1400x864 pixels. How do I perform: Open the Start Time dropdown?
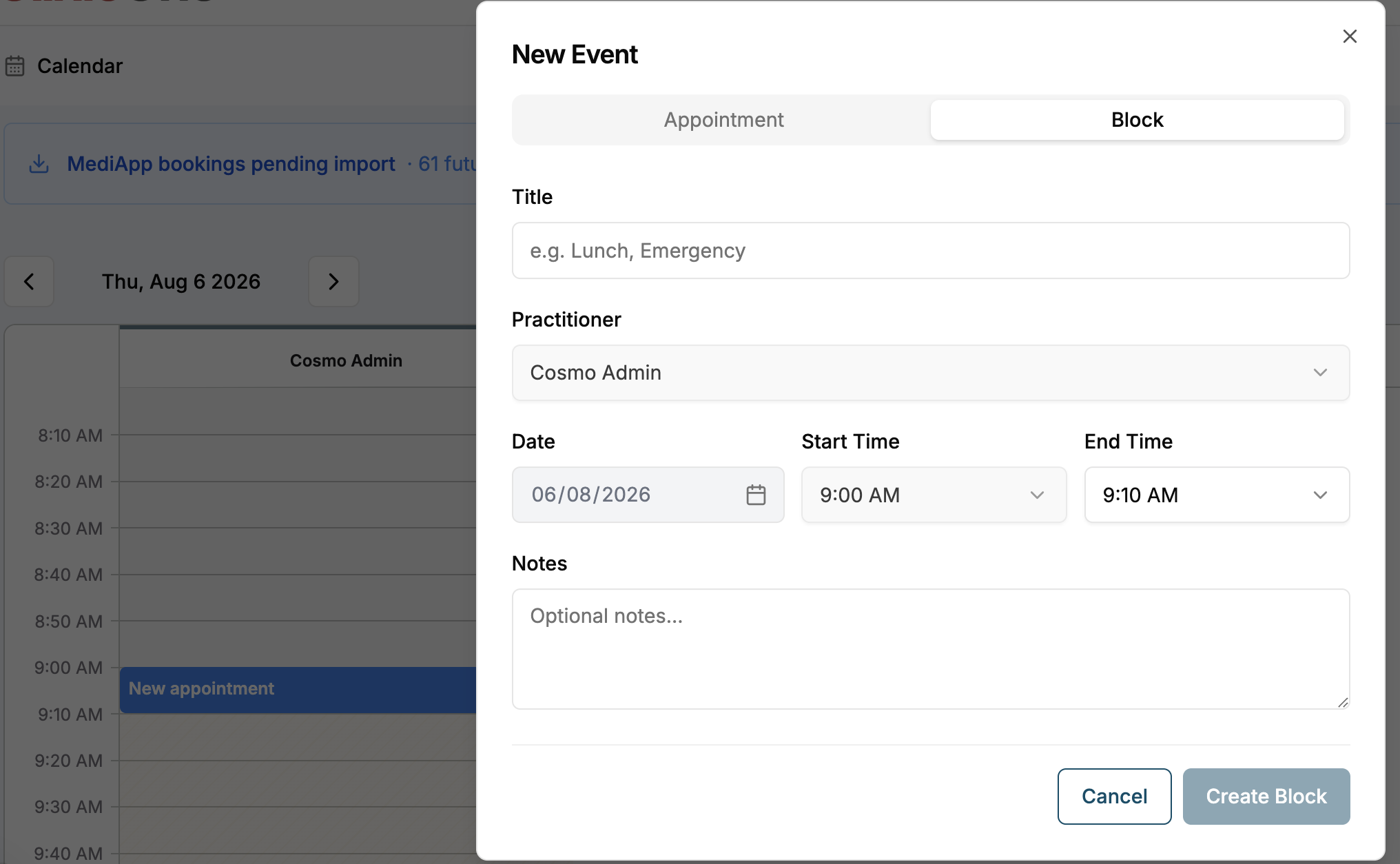[x=934, y=495]
